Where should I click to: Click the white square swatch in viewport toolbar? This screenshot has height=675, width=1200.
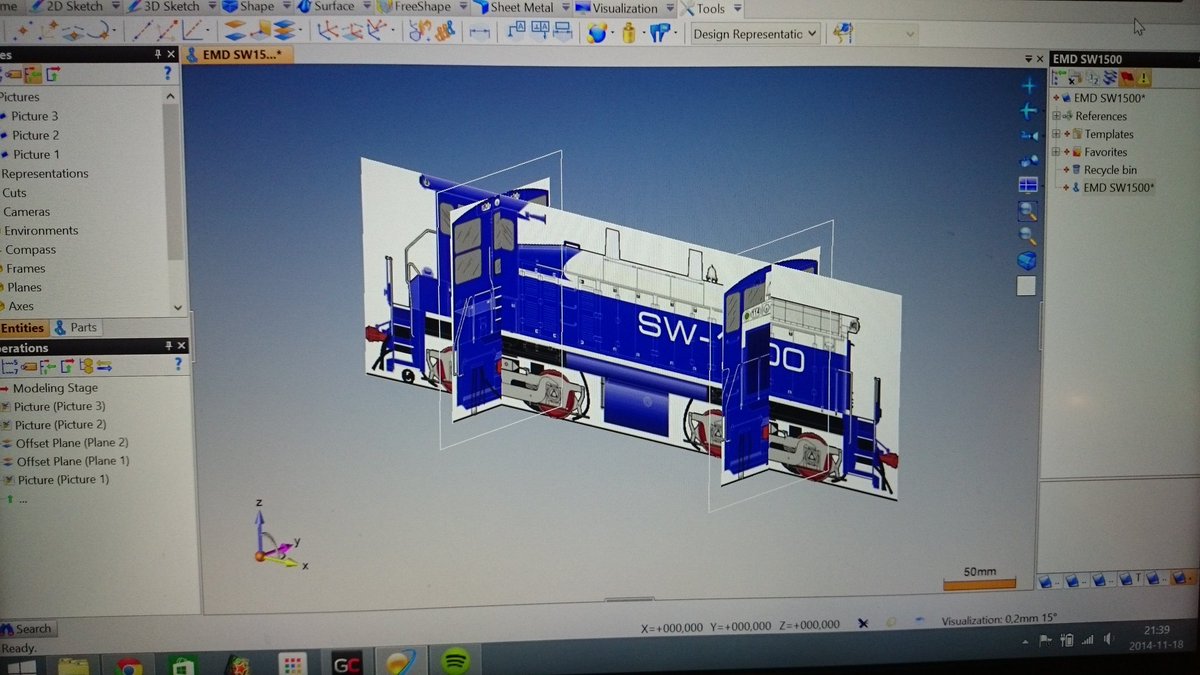pos(1026,286)
